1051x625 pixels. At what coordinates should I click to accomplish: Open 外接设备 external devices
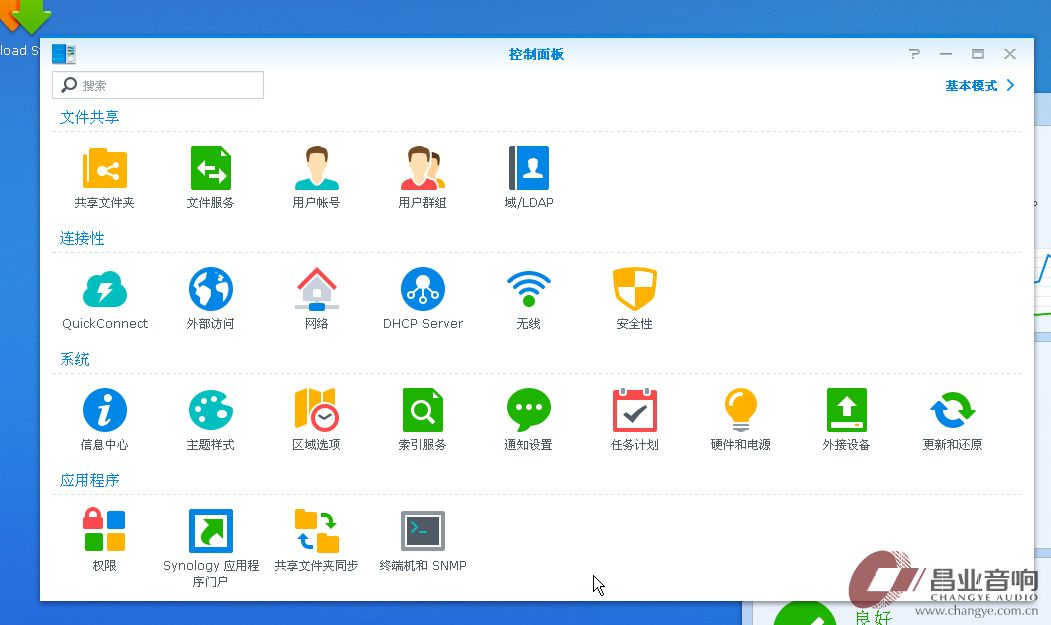(847, 410)
